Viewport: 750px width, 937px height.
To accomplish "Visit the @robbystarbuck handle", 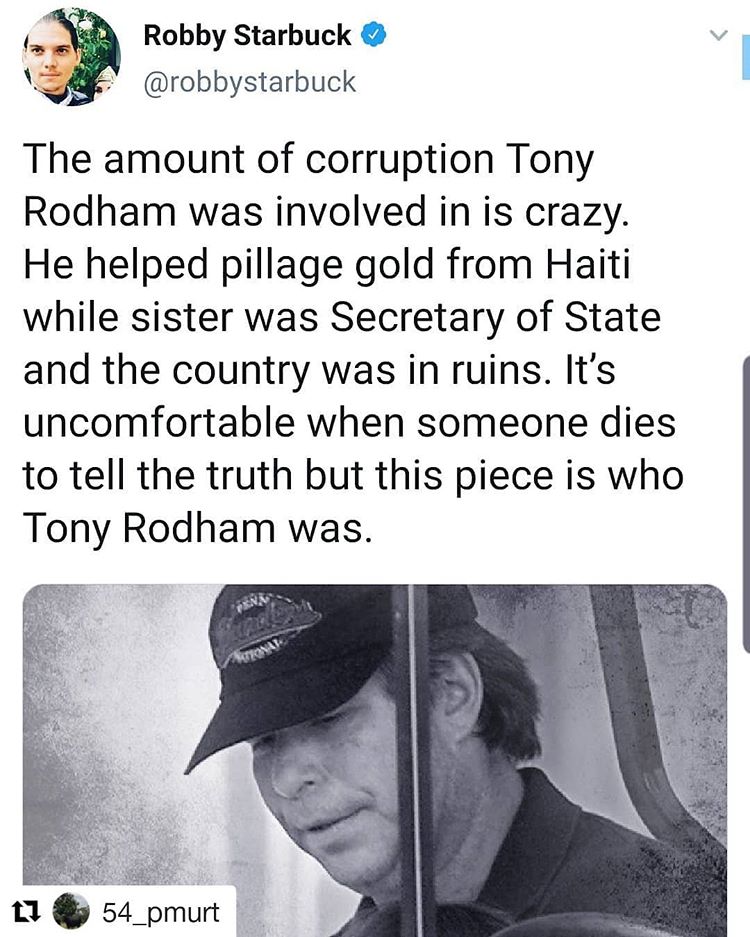I will coord(249,82).
